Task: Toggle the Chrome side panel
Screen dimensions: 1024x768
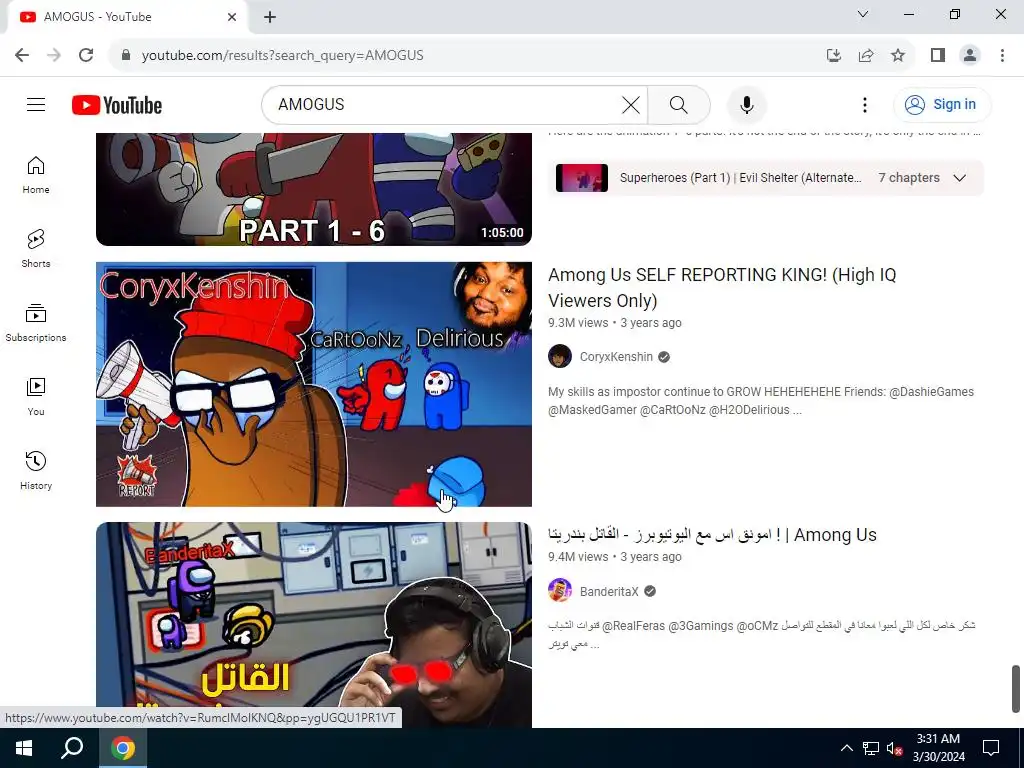Action: [x=938, y=55]
